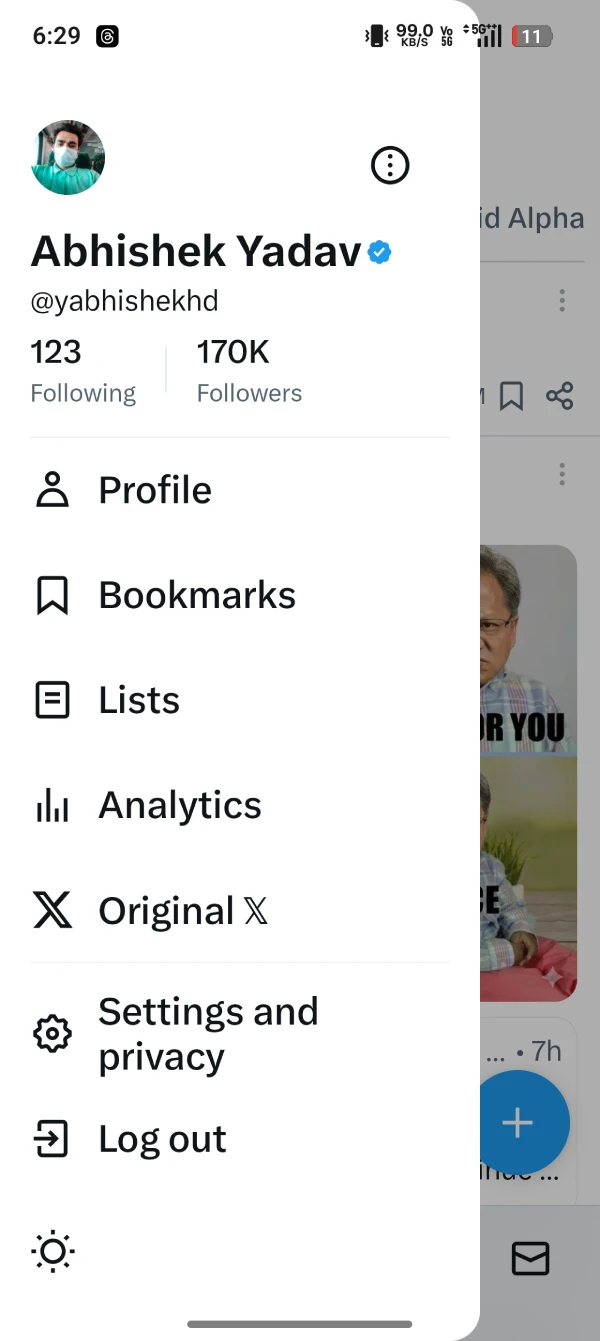The width and height of the screenshot is (600, 1341).
Task: Open the 123 Following list
Action: pyautogui.click(x=82, y=371)
